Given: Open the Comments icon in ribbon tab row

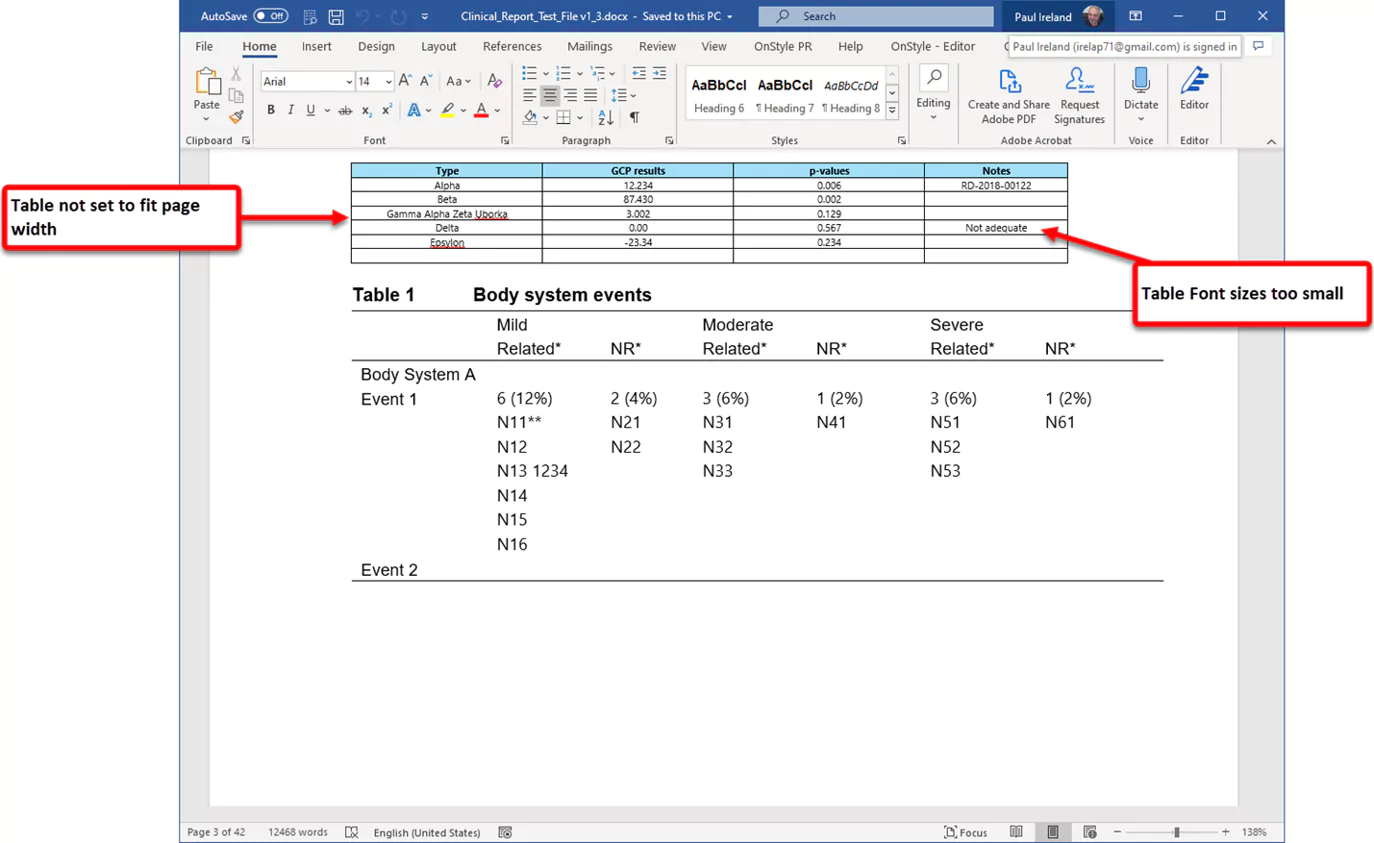Looking at the screenshot, I should (1259, 46).
